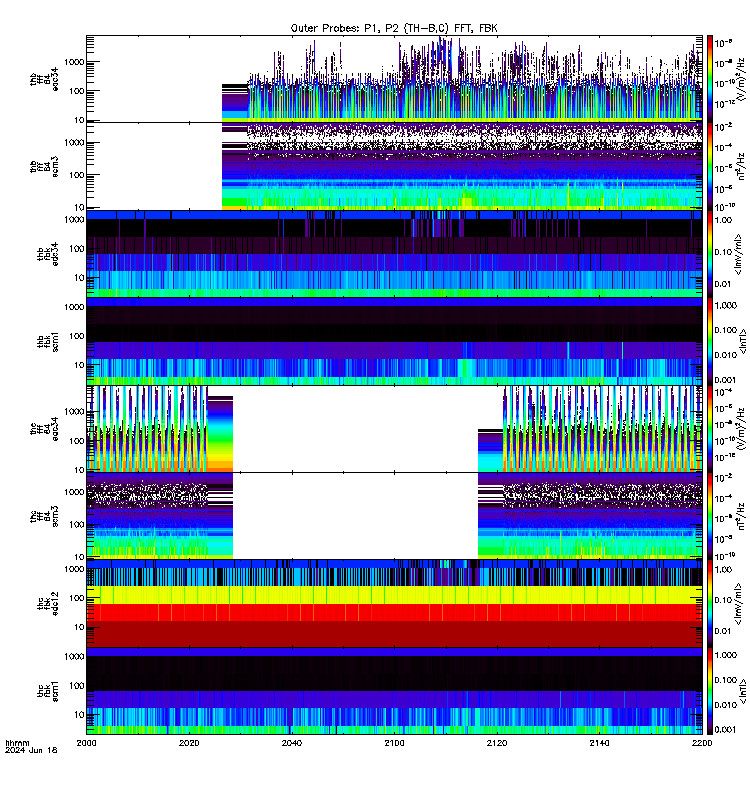Click the x-axis time label 2140
Screen dimensions: 750x800
tap(599, 743)
